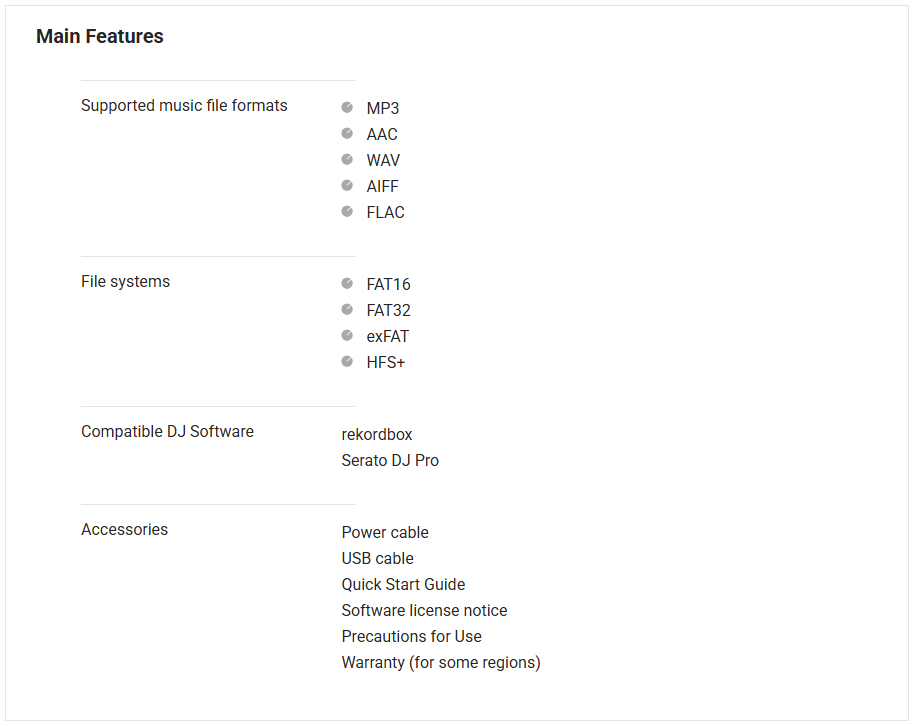This screenshot has width=916, height=726.
Task: Select the Quick Start Guide accessory text
Action: 403,585
